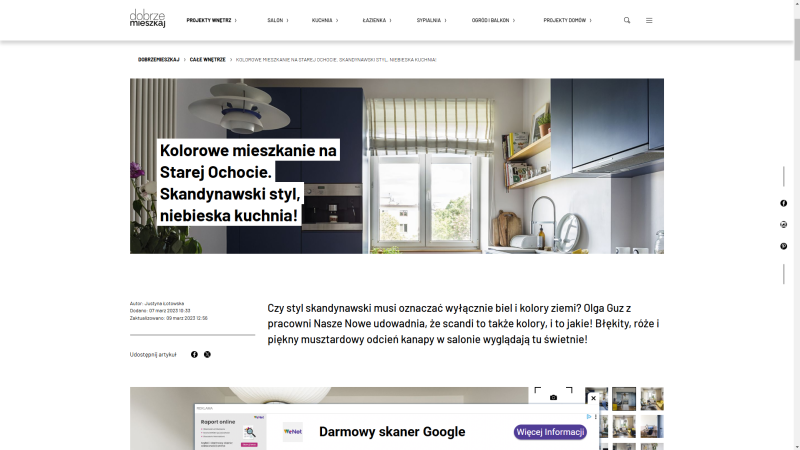Expand the Projekty Wnętrz menu
This screenshot has height=450, width=800.
coord(211,20)
